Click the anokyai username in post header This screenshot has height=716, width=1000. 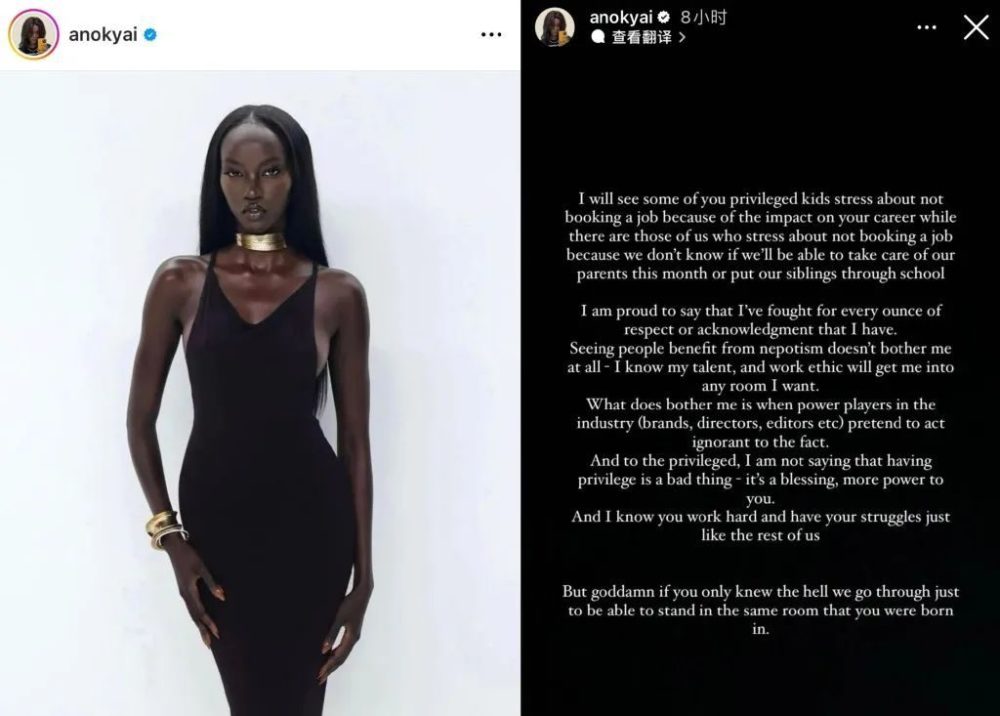point(103,34)
